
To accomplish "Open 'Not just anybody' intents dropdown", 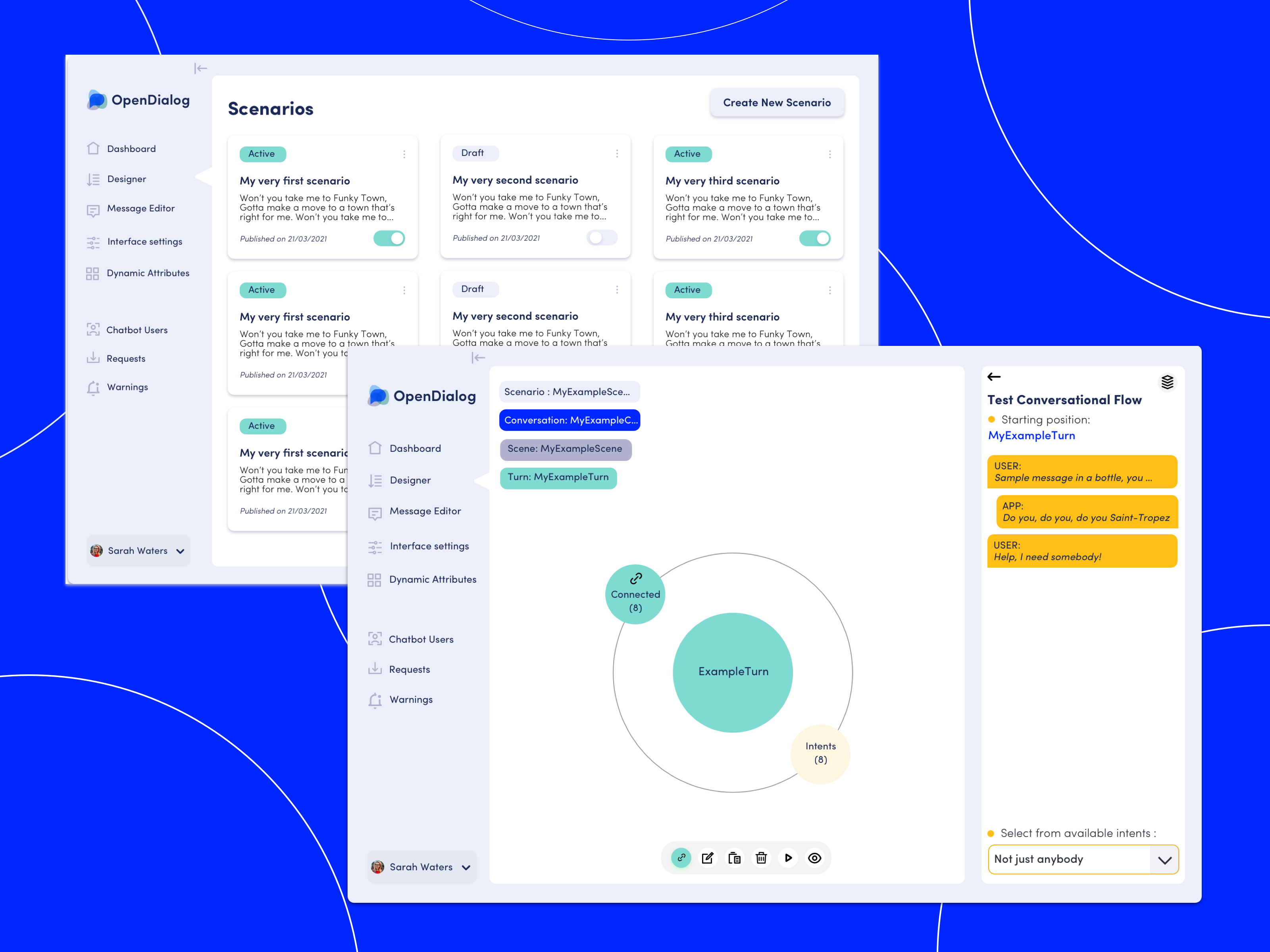I will tap(1083, 860).
